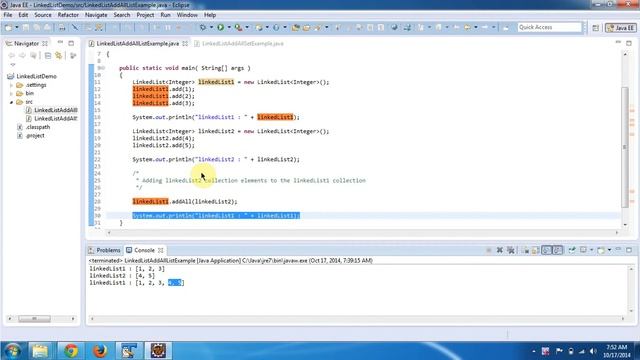Image resolution: width=640 pixels, height=360 pixels.
Task: Expand the bin folder
Action: (11, 93)
